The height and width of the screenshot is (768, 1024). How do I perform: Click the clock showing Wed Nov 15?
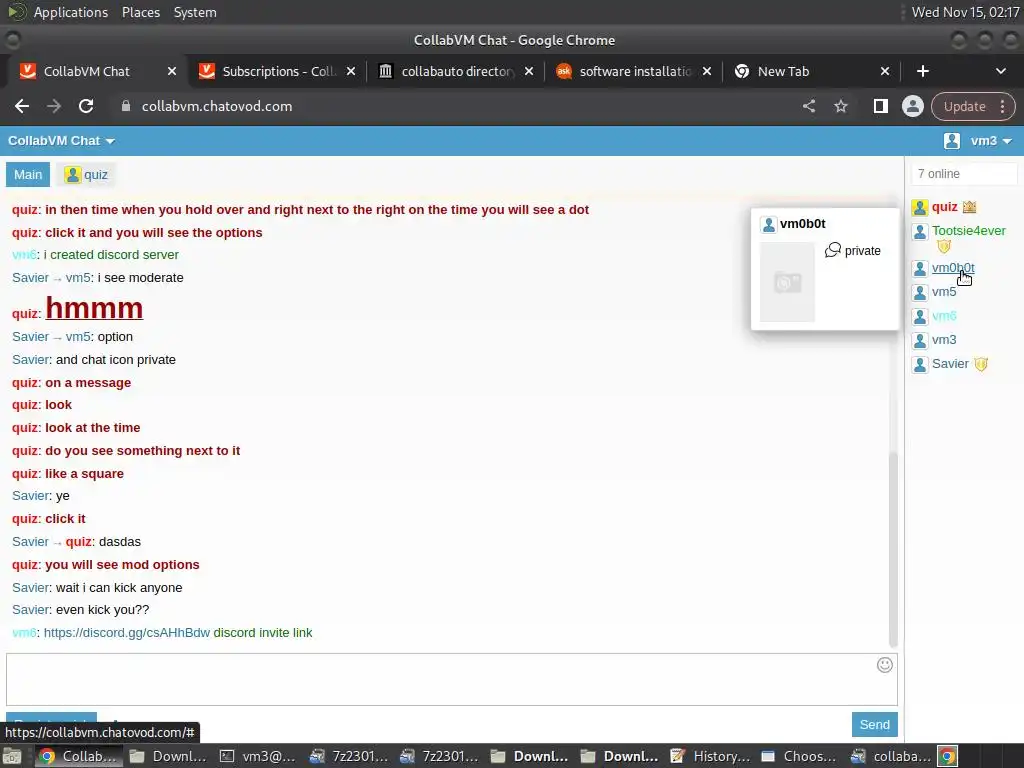(x=965, y=12)
